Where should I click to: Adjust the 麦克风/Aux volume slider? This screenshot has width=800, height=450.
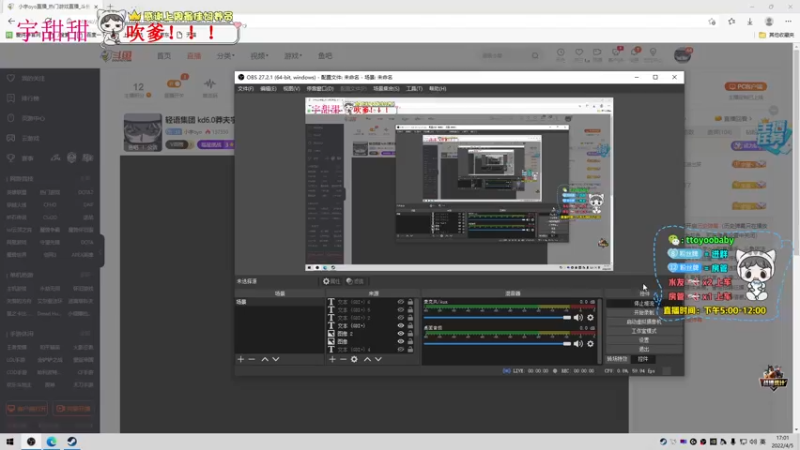(497, 317)
